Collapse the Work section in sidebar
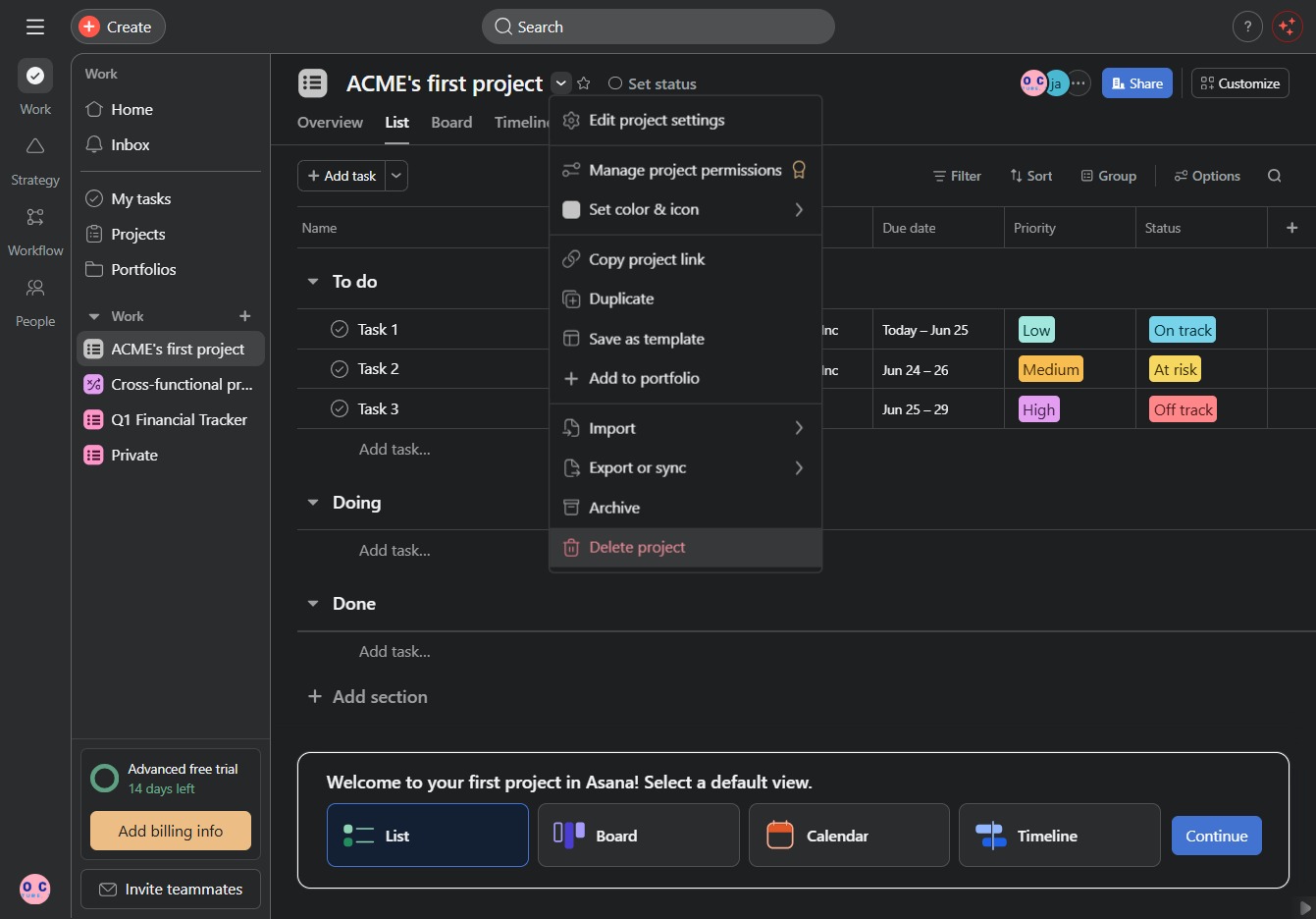Viewport: 1316px width, 919px height. [x=94, y=316]
